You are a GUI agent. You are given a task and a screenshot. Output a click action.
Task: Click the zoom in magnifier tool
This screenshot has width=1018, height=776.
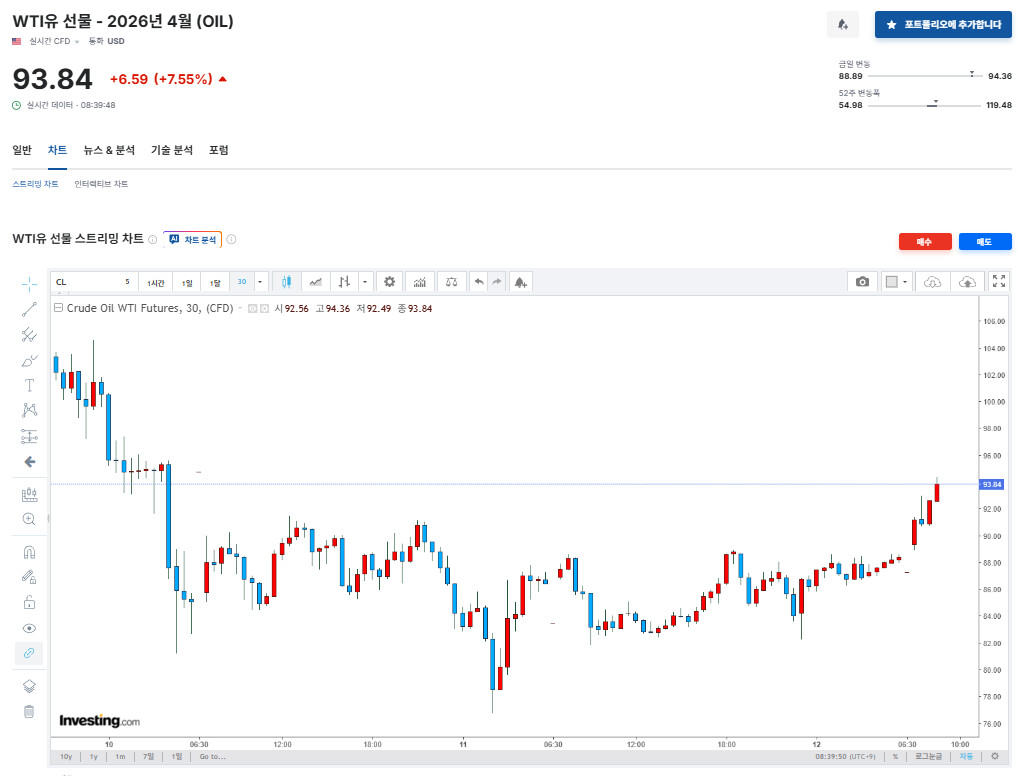pos(29,519)
